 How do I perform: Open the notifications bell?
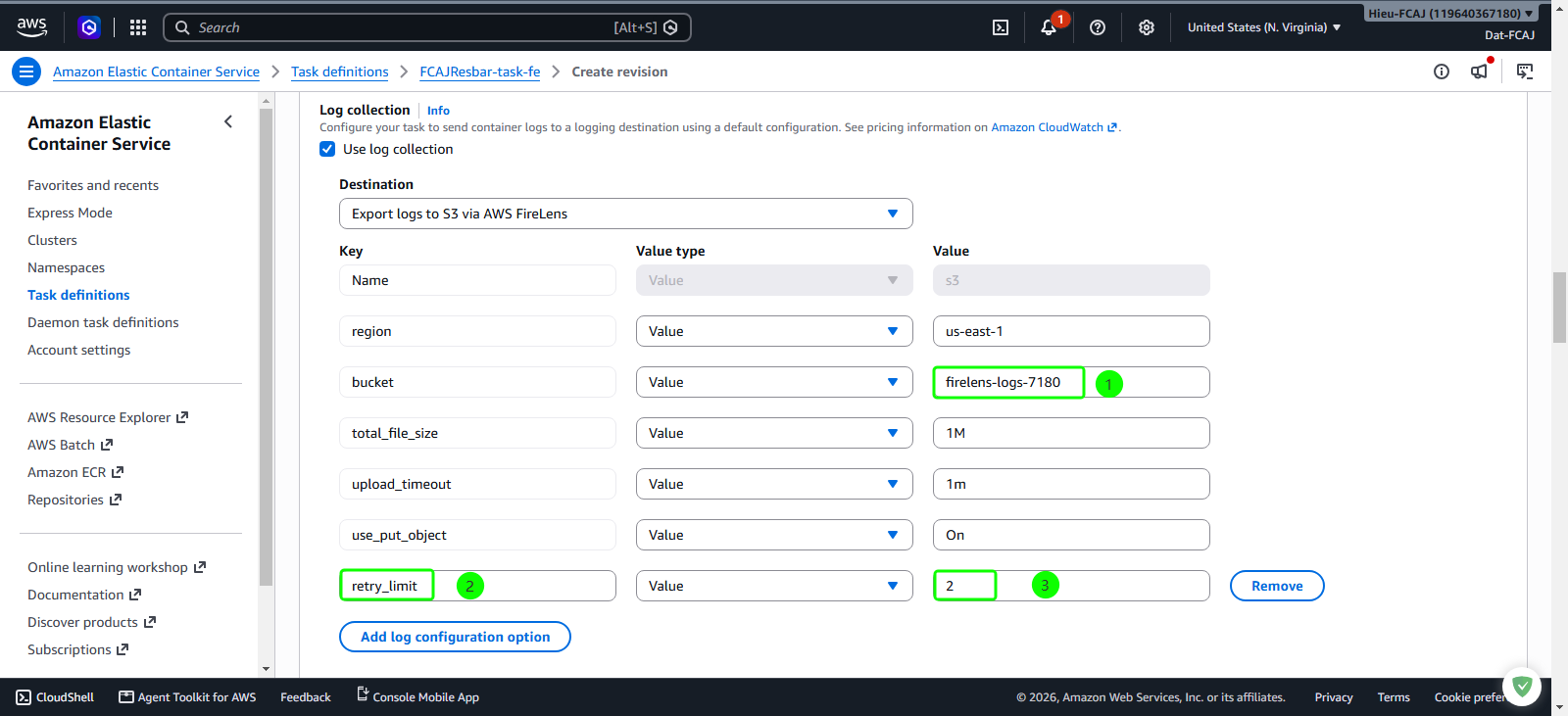pos(1049,27)
